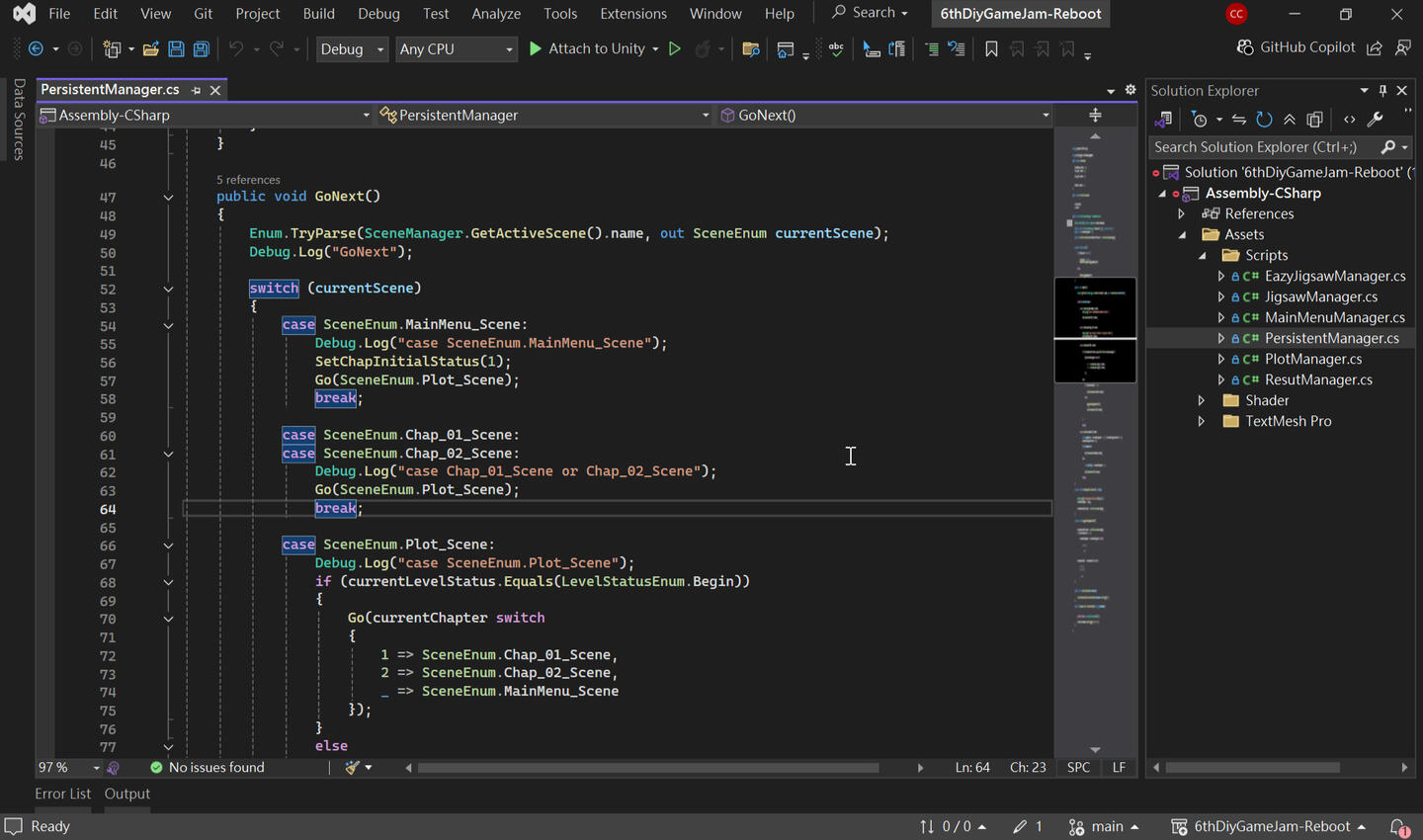This screenshot has width=1423, height=840.
Task: Save the current file with the single-disk Save icon
Action: tap(176, 48)
